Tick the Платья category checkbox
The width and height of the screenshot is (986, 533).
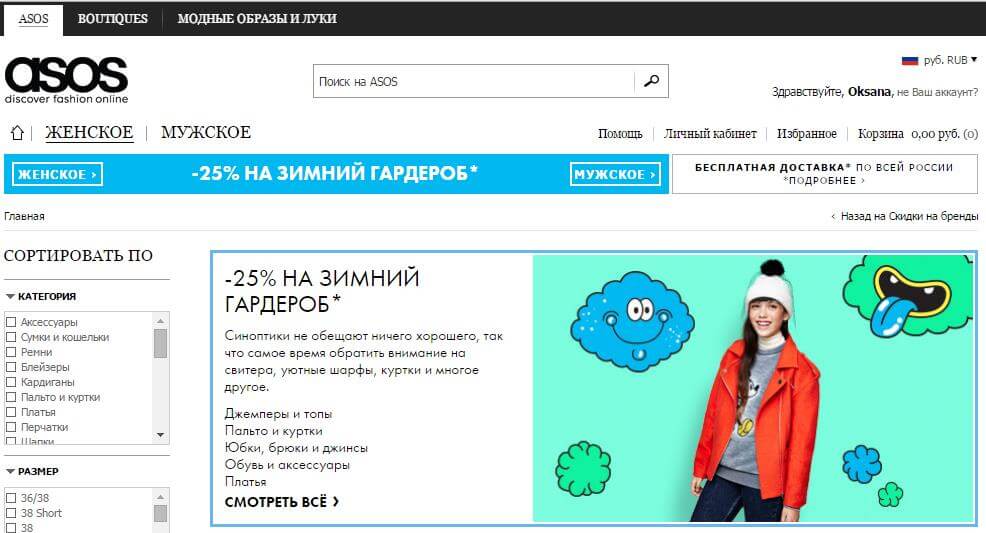(x=11, y=412)
